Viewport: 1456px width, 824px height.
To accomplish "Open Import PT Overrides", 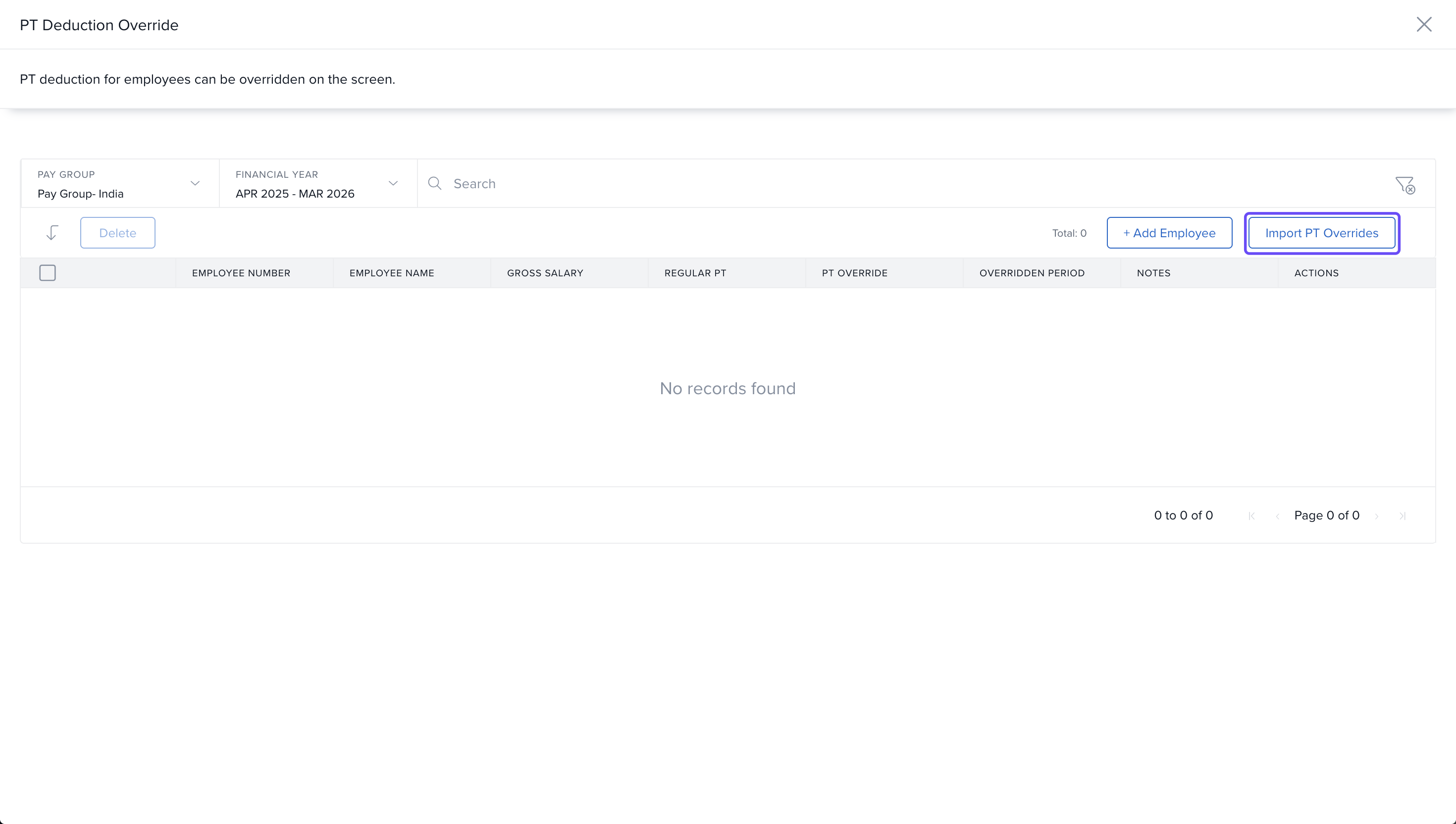I will 1321,233.
